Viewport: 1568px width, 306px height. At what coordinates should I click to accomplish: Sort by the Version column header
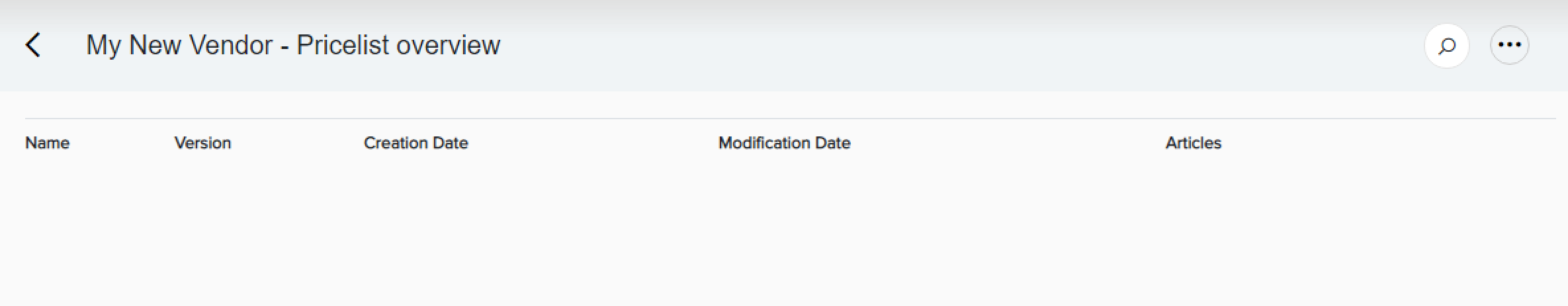202,143
